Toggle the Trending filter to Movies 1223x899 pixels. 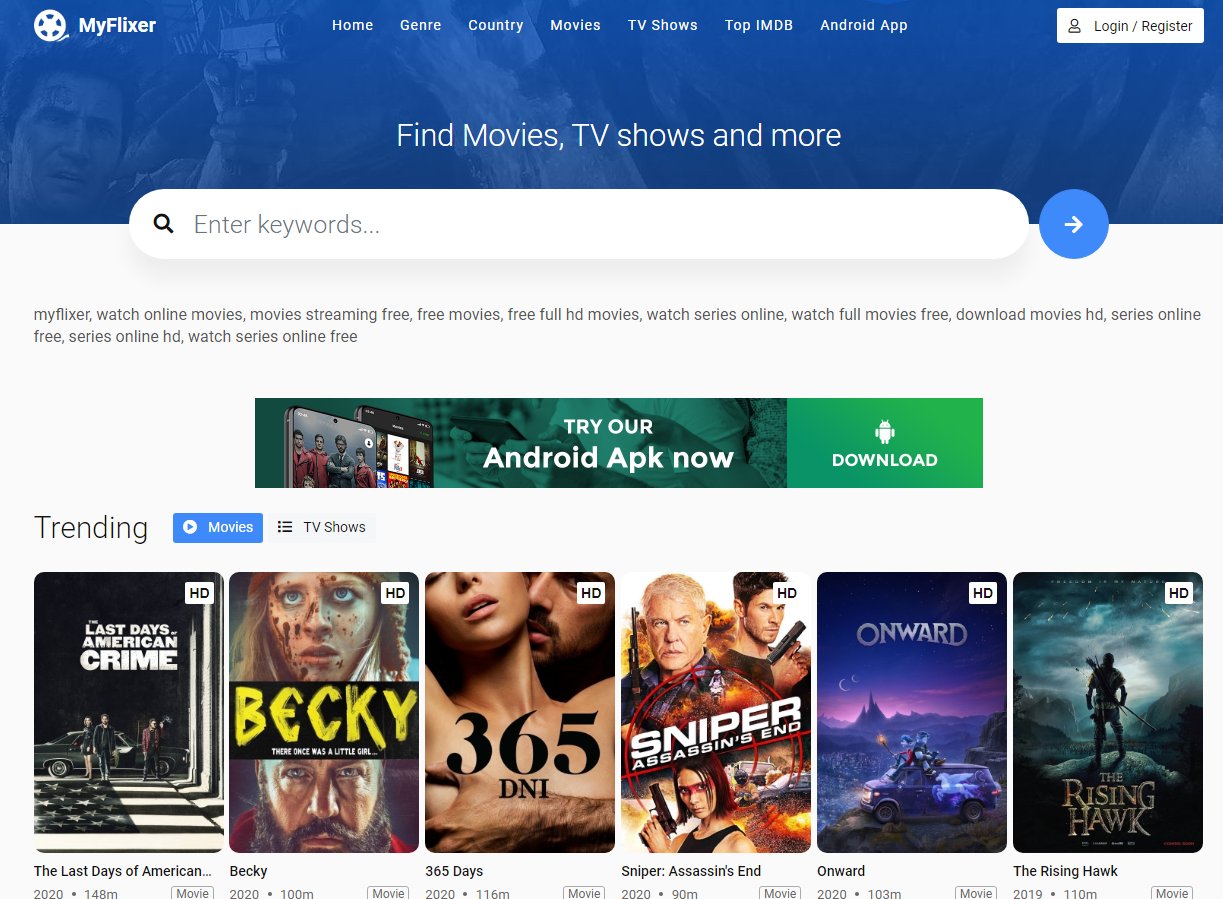tap(217, 527)
